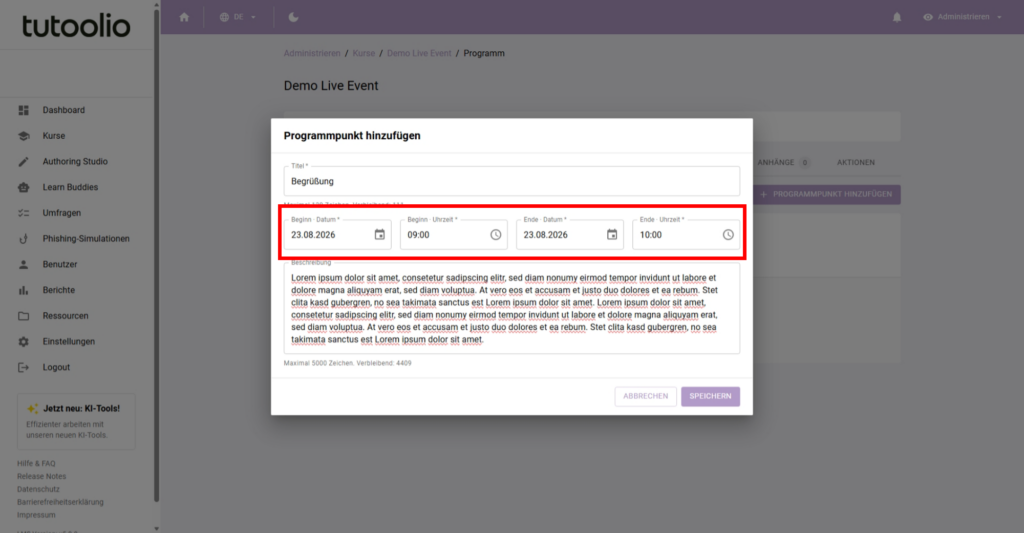Click the Dashboard grid icon in the sidebar

point(24,110)
